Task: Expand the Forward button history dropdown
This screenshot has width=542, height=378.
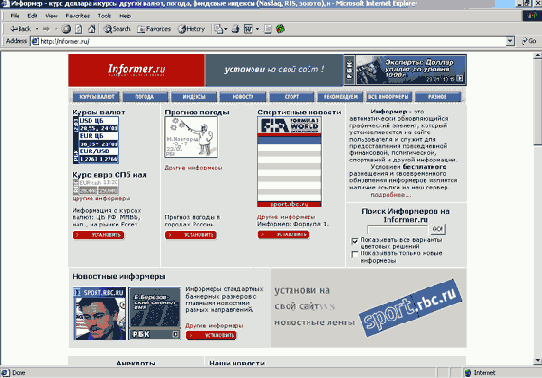Action: [56, 29]
